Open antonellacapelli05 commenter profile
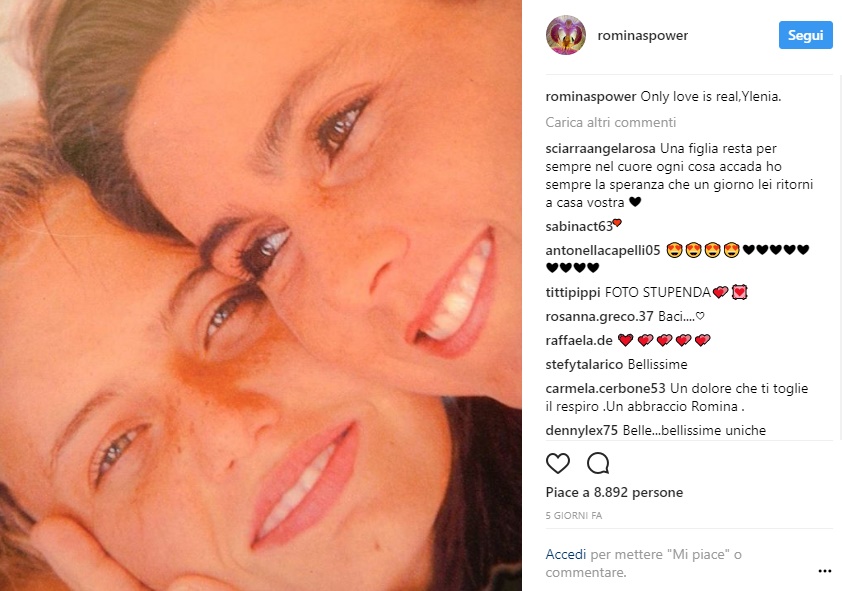Viewport: 842px width, 591px height. pos(603,251)
